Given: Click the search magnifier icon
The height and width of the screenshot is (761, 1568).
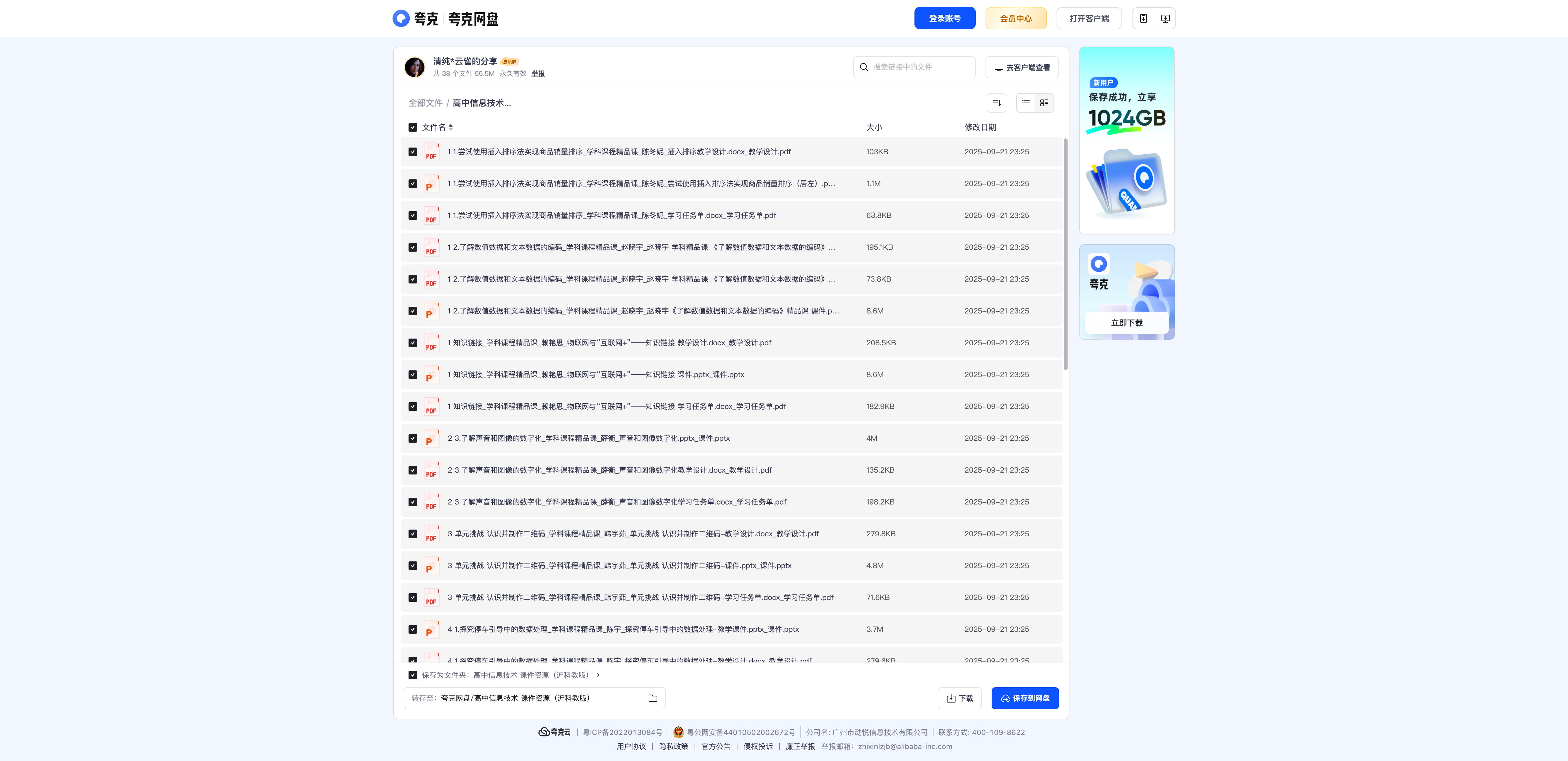Looking at the screenshot, I should tap(864, 67).
